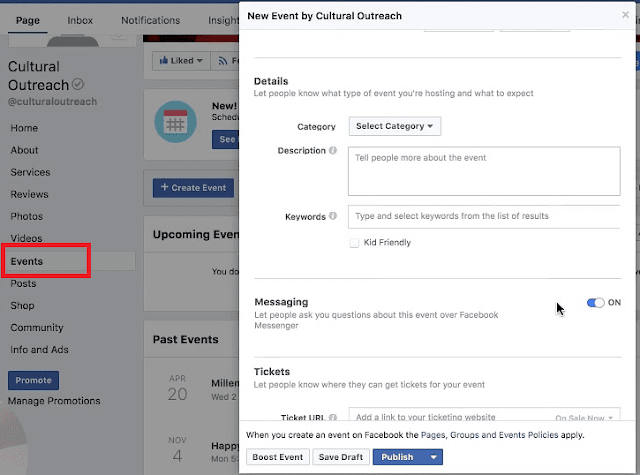
Task: Click the Ticket URL info icon
Action: (x=332, y=417)
